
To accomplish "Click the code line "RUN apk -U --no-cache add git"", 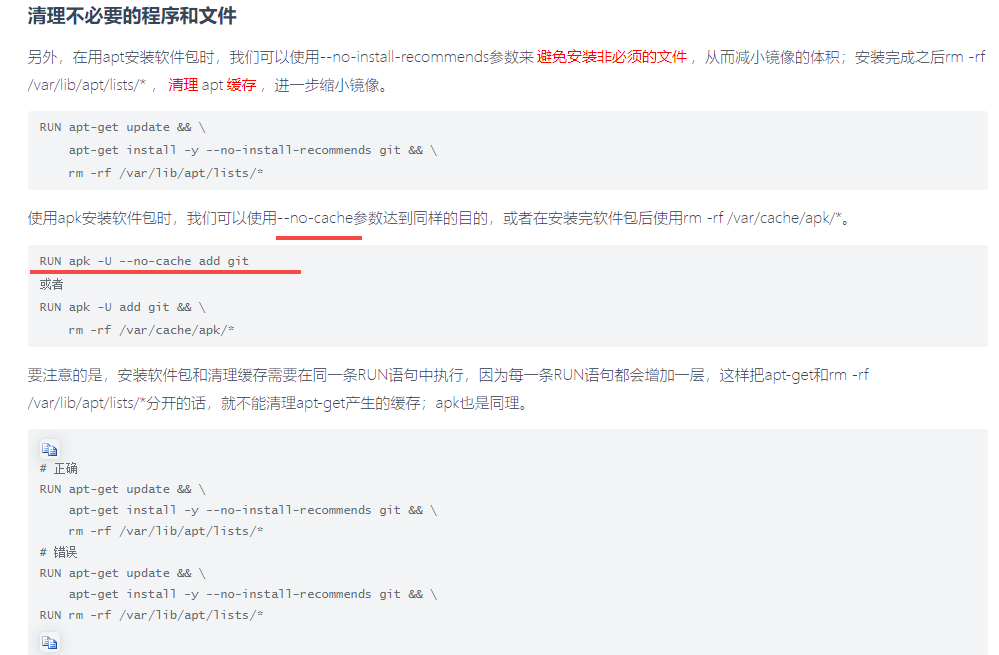I will point(144,261).
